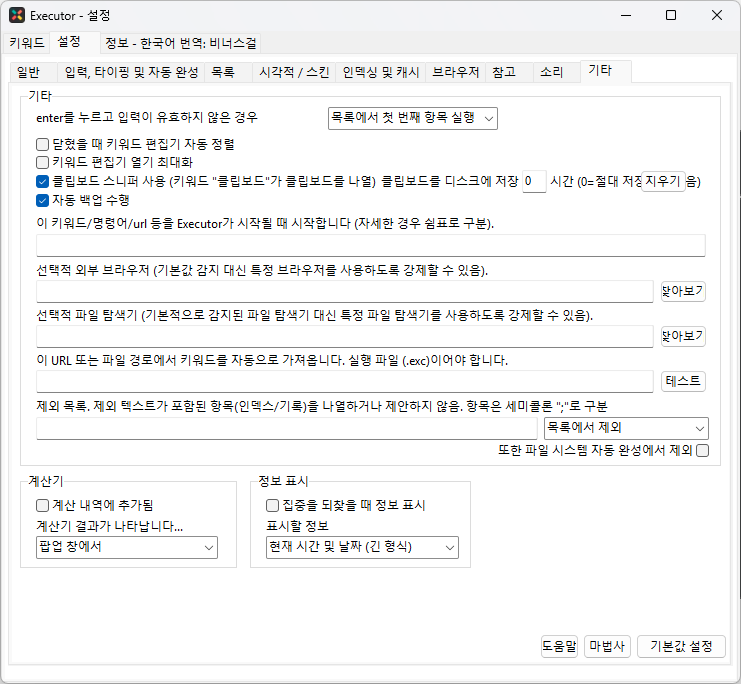Open the 팝업 창에서 dropdown
Screen dimensions: 741x684
pyautogui.click(x=127, y=547)
